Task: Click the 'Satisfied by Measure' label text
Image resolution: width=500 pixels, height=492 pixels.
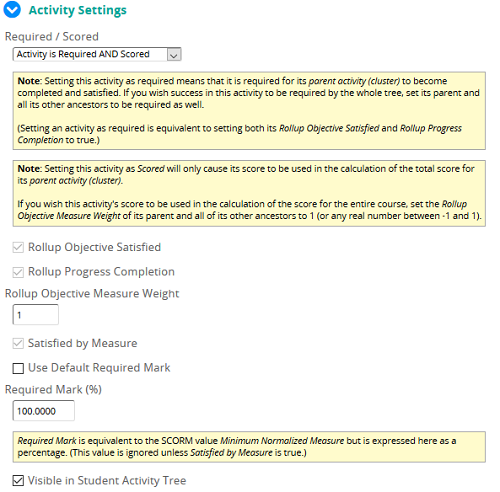Action: pos(83,343)
